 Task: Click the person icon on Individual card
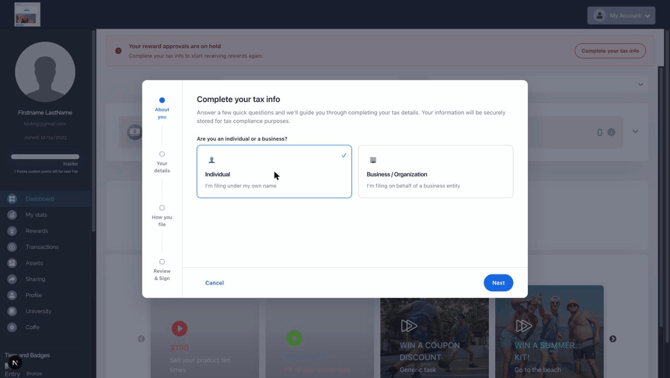pyautogui.click(x=212, y=160)
